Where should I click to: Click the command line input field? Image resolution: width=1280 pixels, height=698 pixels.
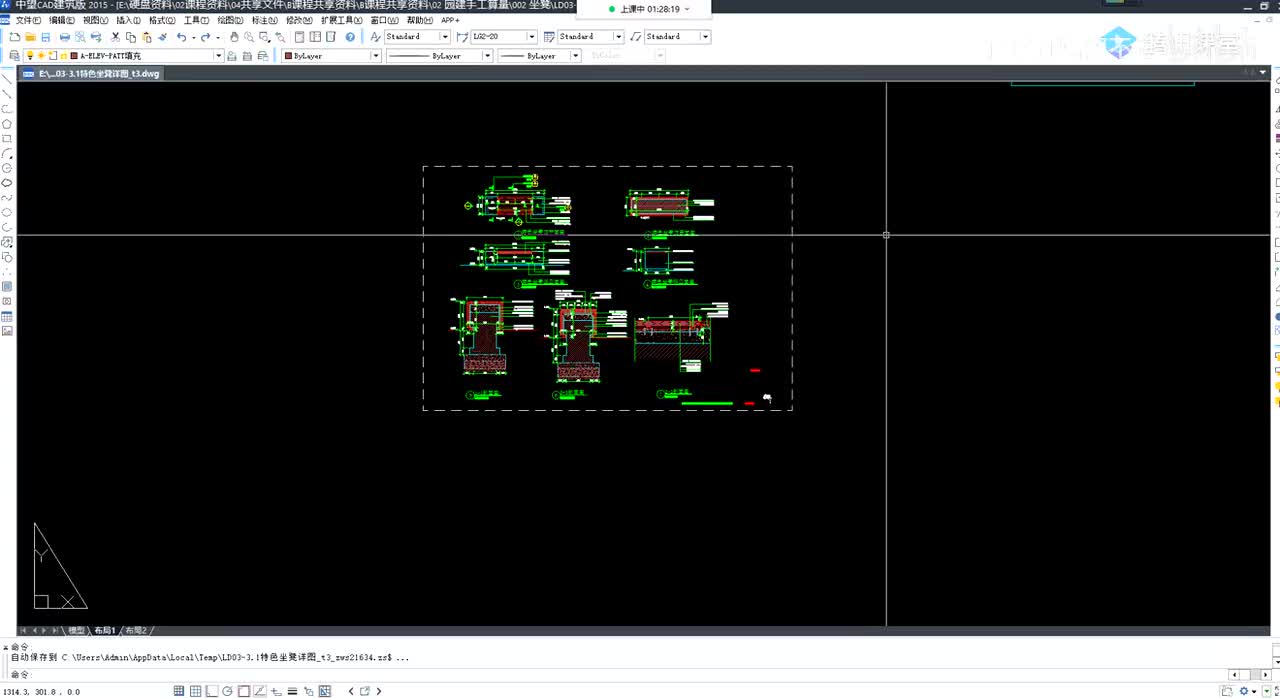click(620, 675)
